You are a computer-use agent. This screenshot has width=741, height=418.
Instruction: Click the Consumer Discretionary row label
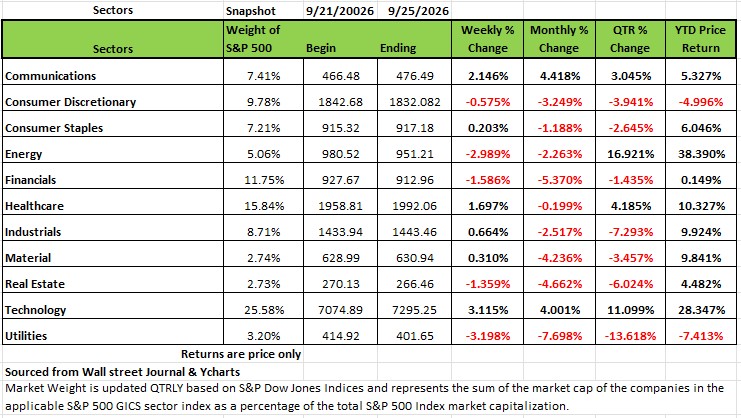[70, 102]
